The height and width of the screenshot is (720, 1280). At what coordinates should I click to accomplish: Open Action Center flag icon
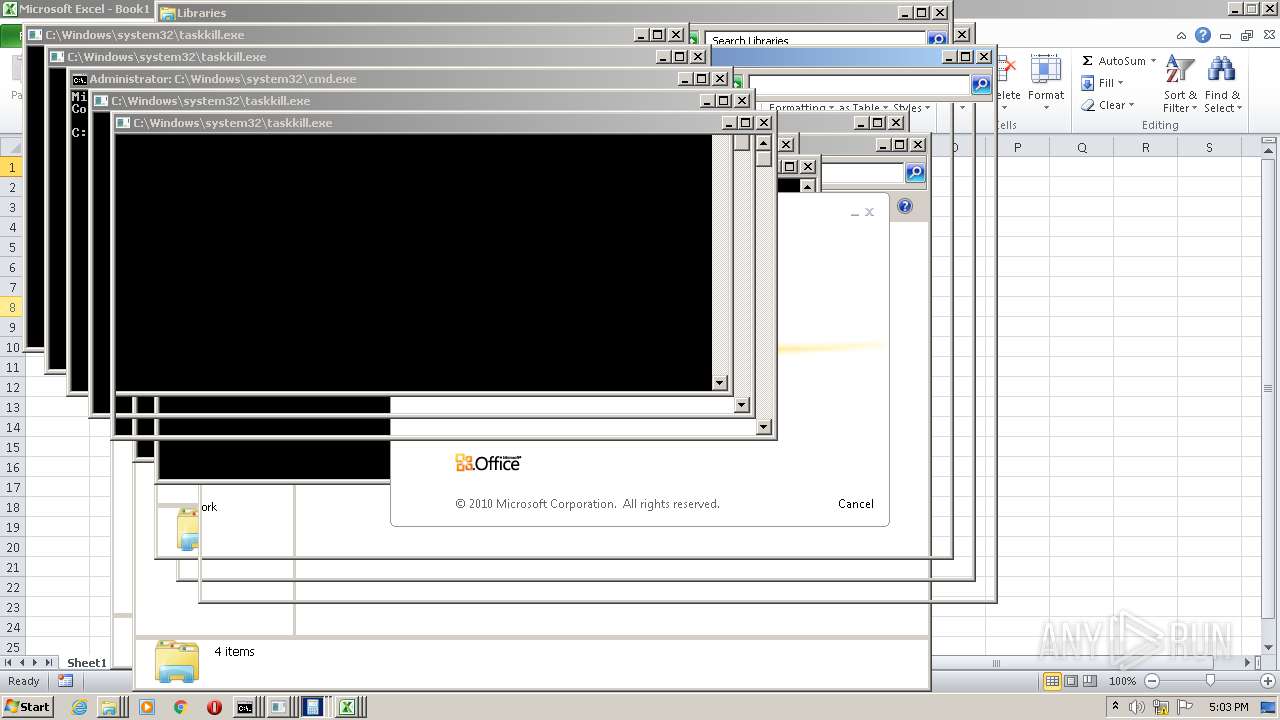(1185, 707)
